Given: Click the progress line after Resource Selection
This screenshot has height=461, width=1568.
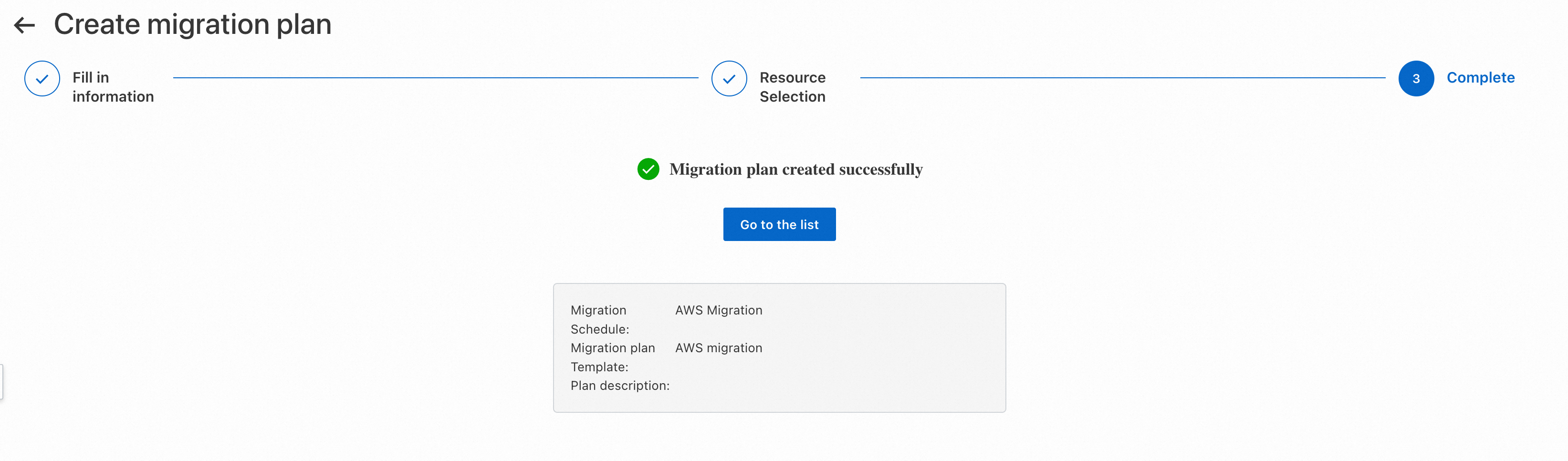Looking at the screenshot, I should click(1122, 78).
